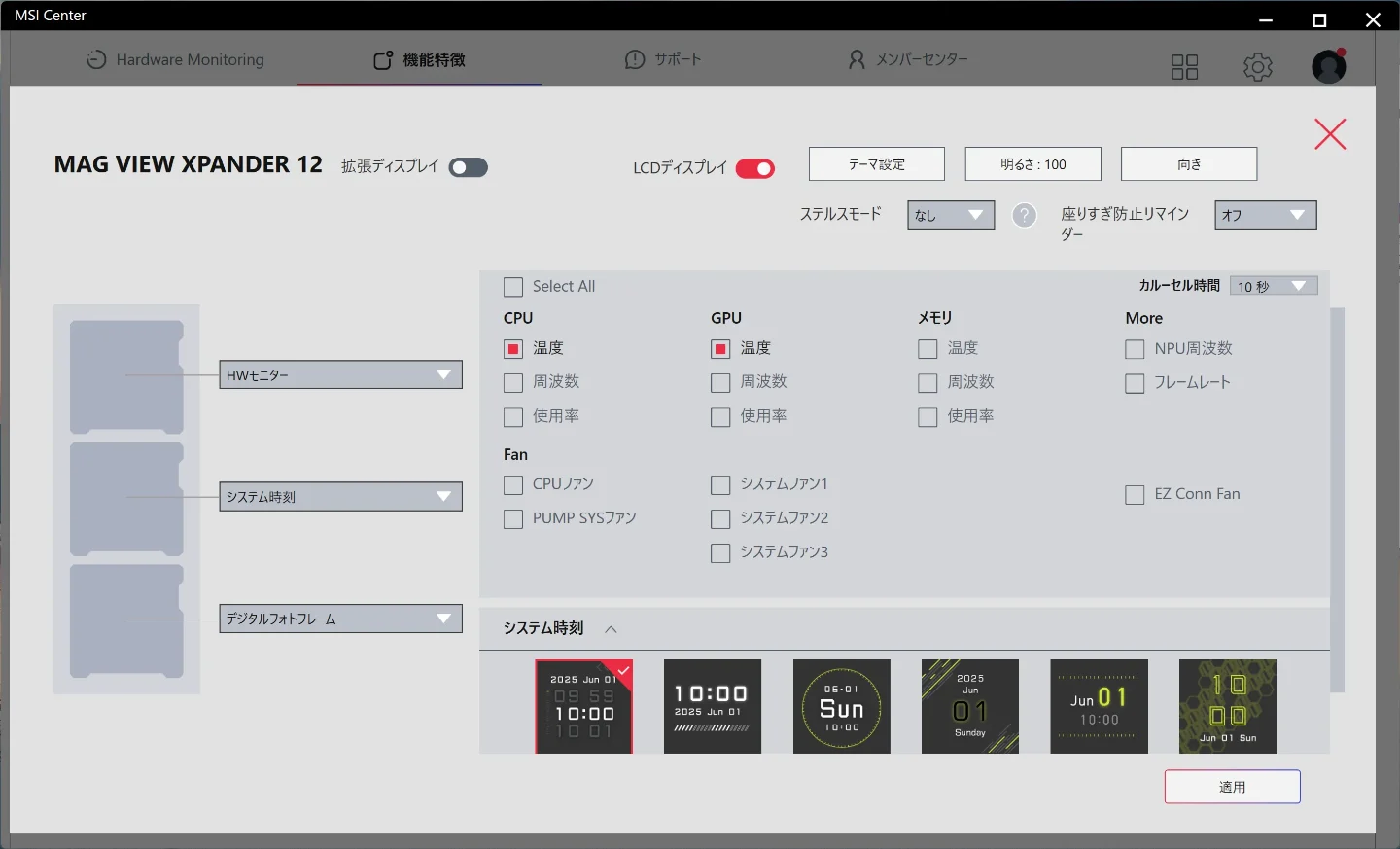Enable the CPU 周波数 checkbox
The image size is (1400, 849).
[513, 382]
